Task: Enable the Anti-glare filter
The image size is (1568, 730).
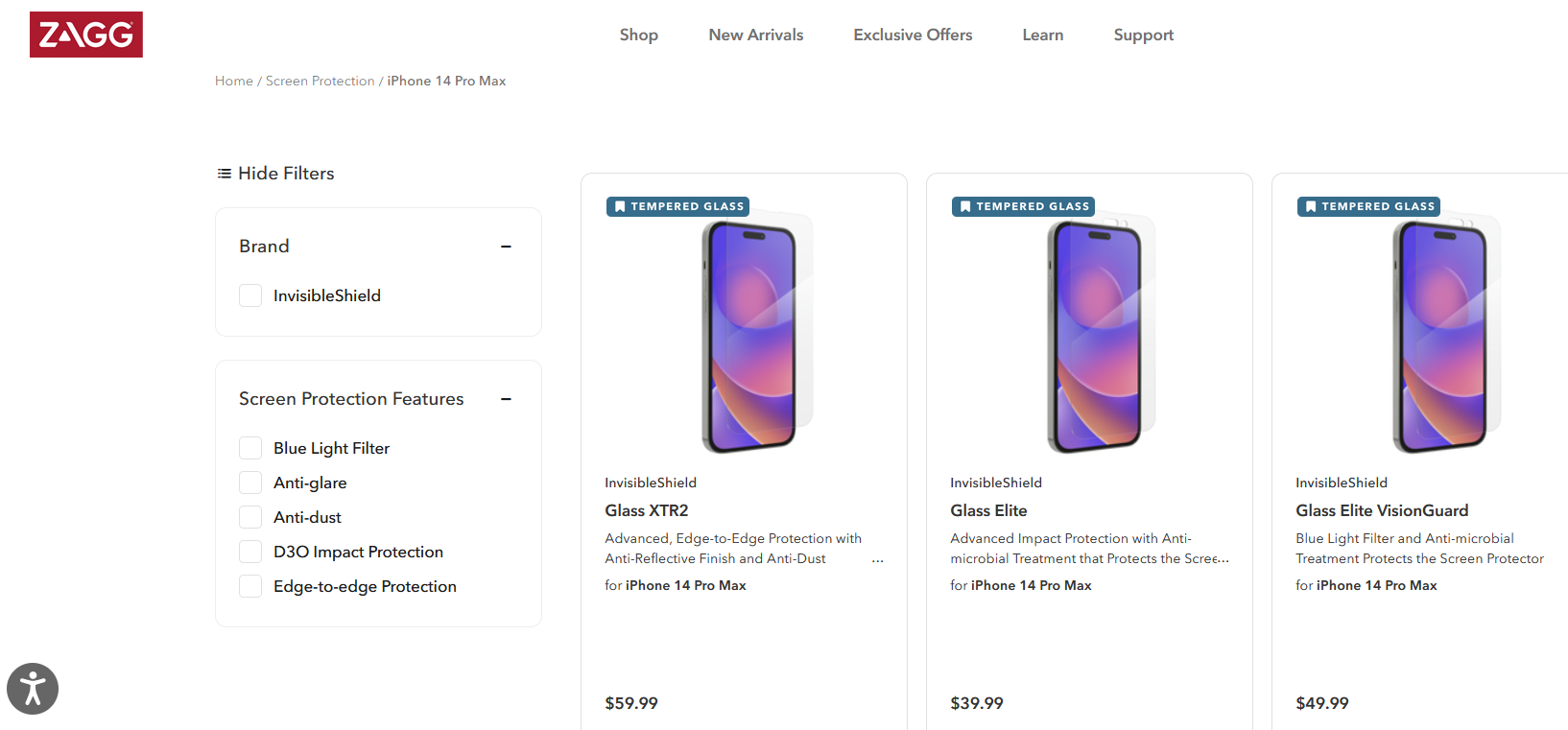Action: pyautogui.click(x=249, y=482)
